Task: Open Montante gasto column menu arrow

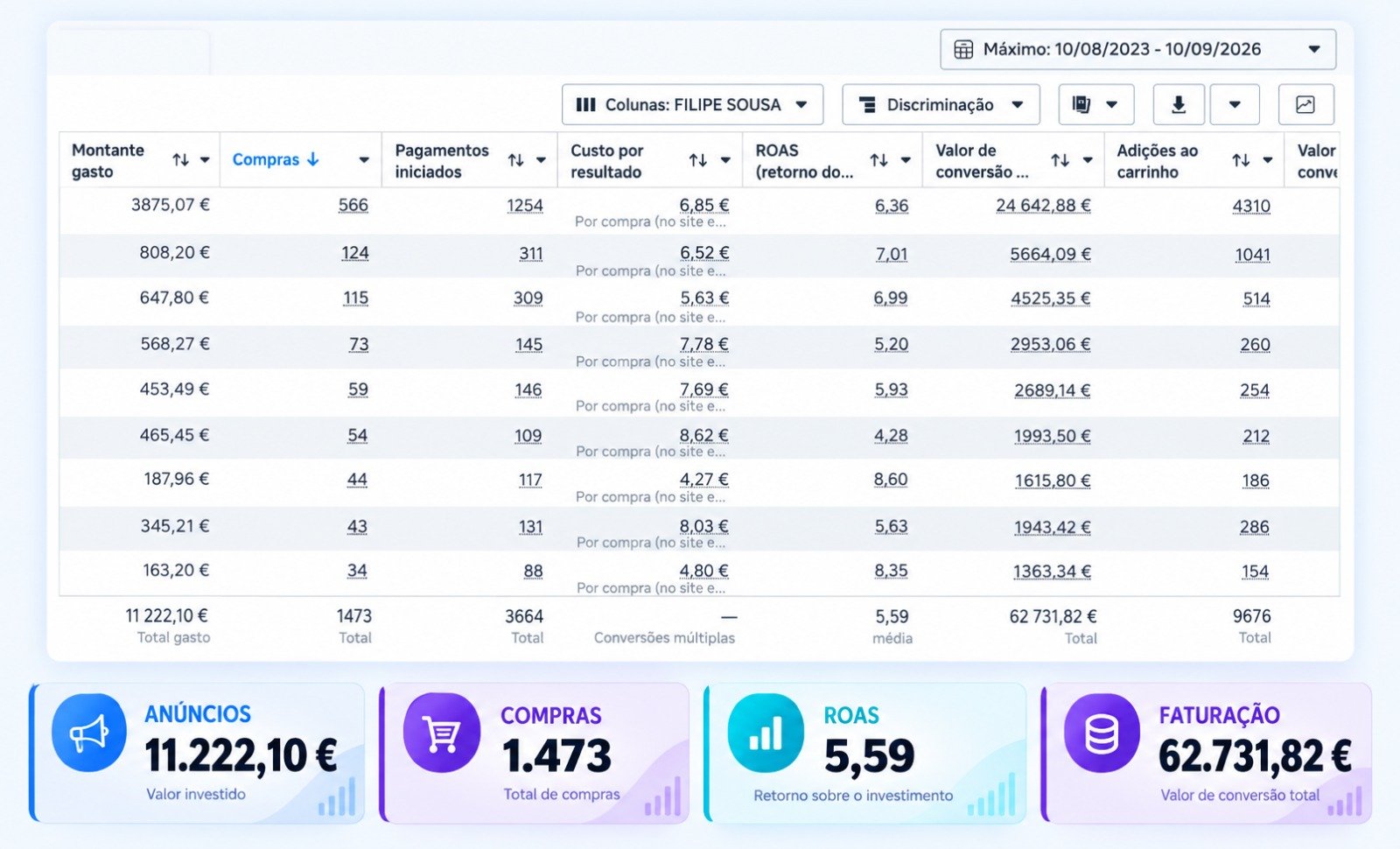Action: (x=205, y=159)
